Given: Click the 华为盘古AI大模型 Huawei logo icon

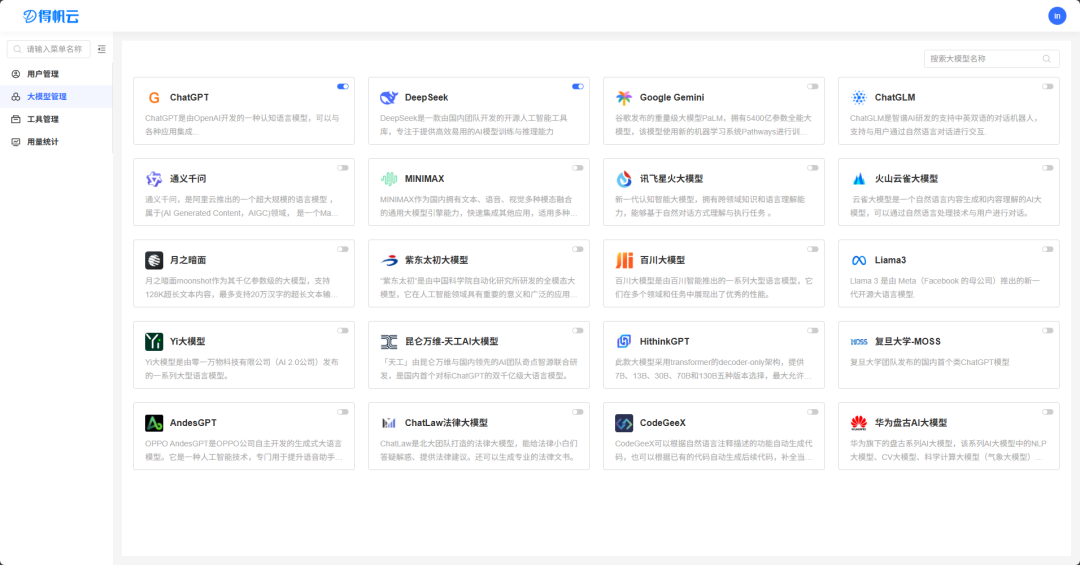Looking at the screenshot, I should point(859,423).
